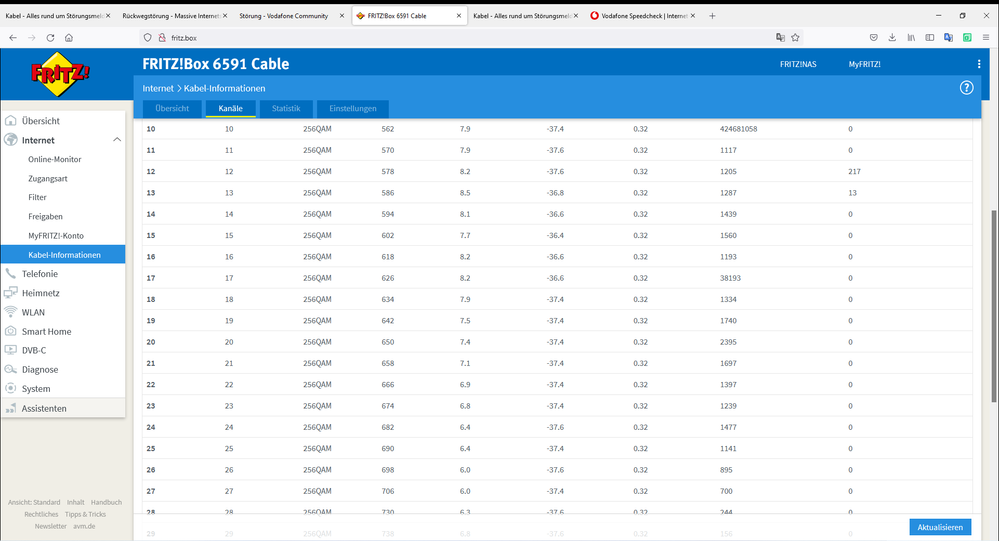Click the Diagnose icon

[x=11, y=369]
